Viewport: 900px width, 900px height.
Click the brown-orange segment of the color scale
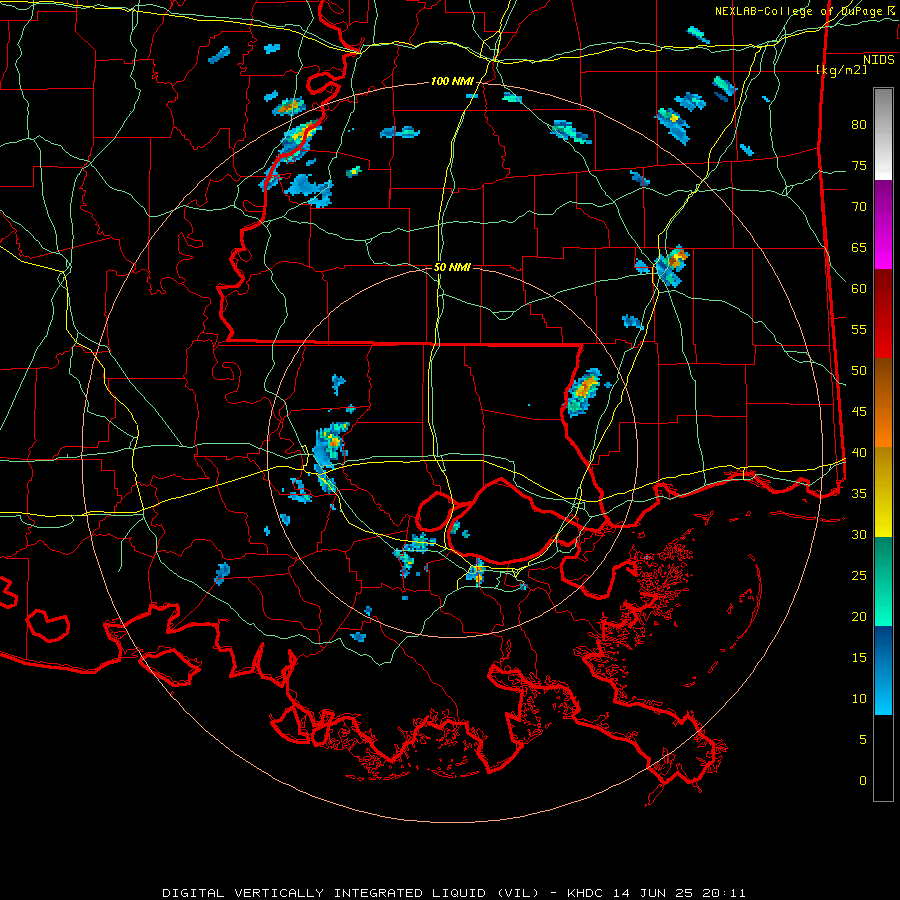(883, 403)
